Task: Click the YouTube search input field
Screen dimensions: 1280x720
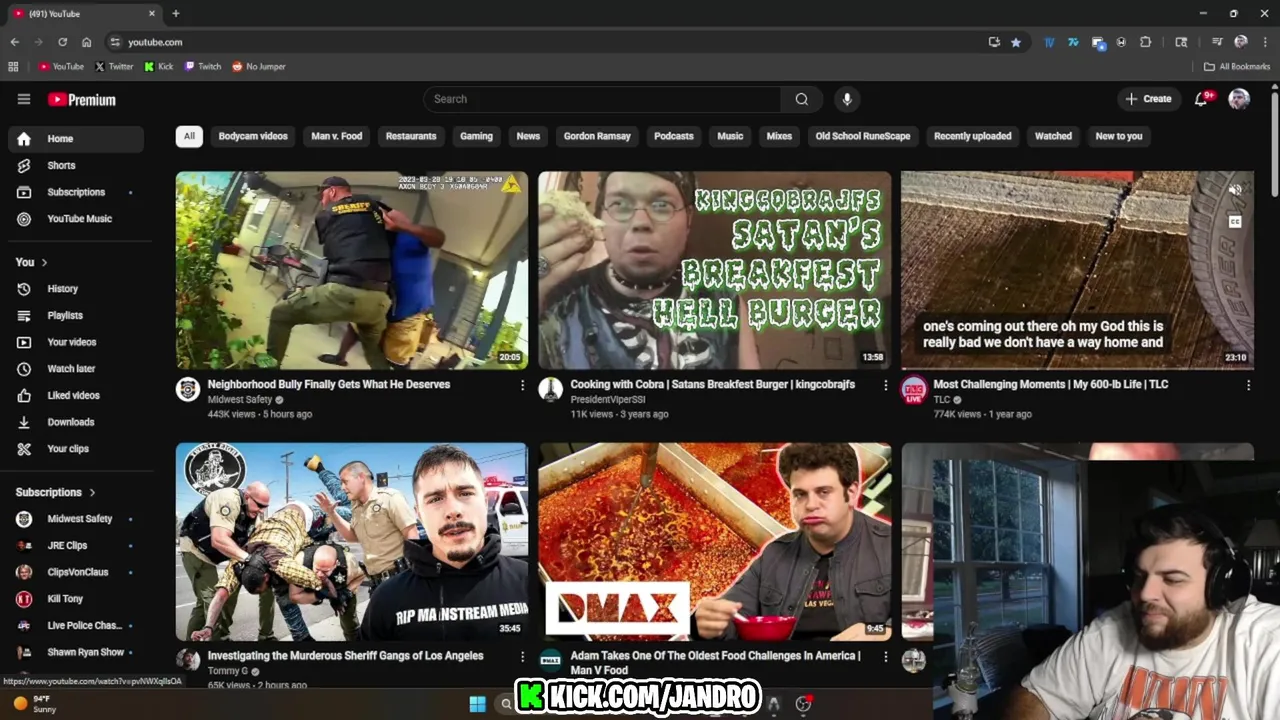Action: point(602,99)
